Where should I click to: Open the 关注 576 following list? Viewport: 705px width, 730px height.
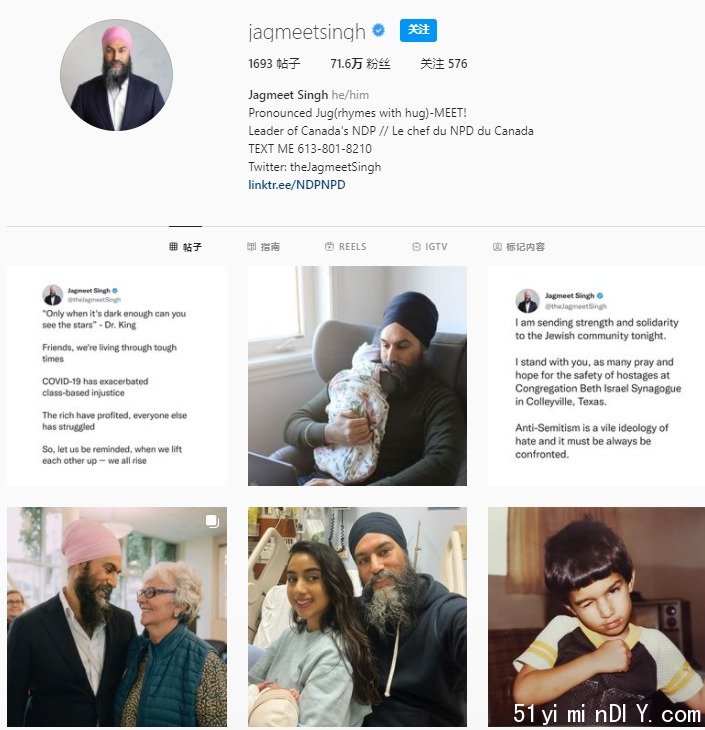click(443, 64)
